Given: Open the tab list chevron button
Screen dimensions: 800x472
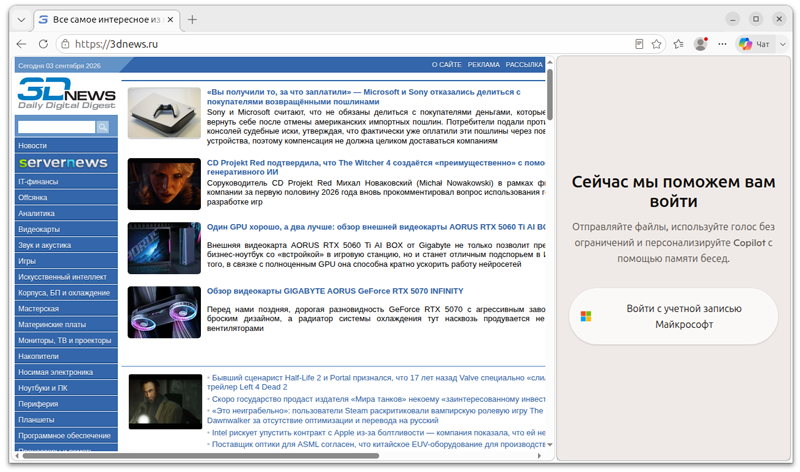Looking at the screenshot, I should (x=21, y=20).
